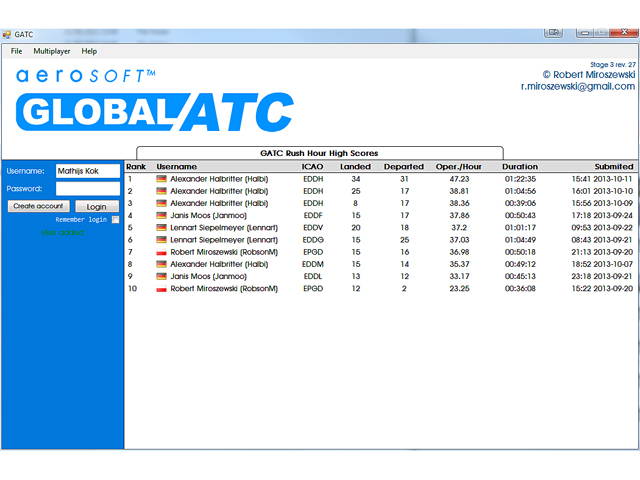Click the 38.81 operations per hour value
The height and width of the screenshot is (480, 640).
[459, 191]
